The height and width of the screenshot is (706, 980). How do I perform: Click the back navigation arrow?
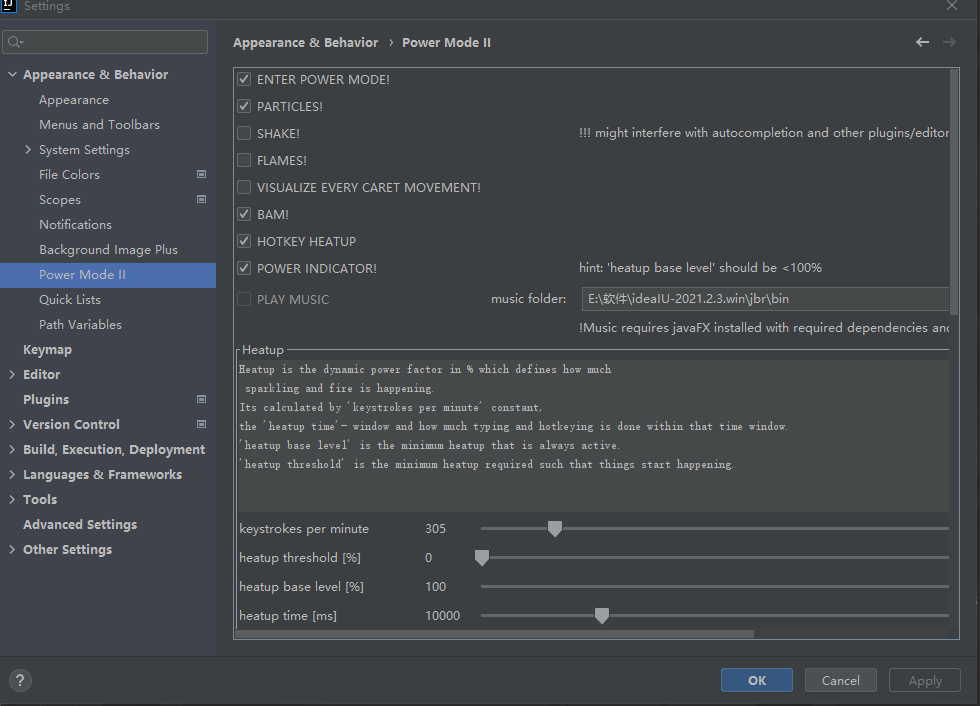[x=921, y=42]
